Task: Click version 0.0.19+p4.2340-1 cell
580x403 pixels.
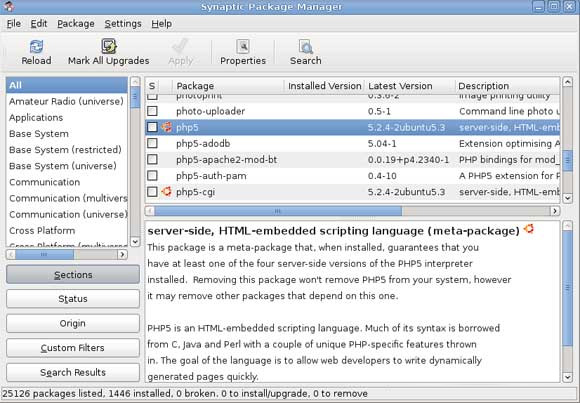Action: [x=408, y=159]
